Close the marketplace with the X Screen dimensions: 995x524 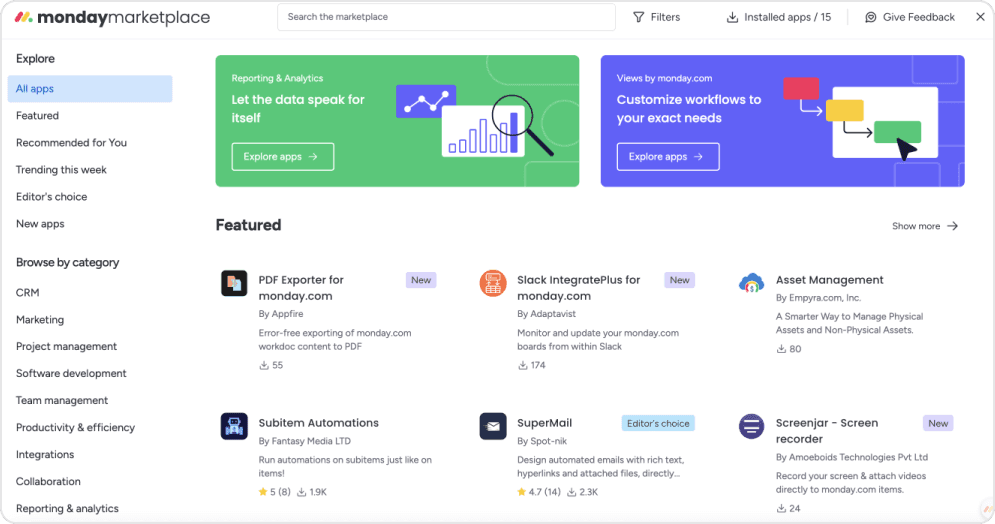tap(980, 17)
